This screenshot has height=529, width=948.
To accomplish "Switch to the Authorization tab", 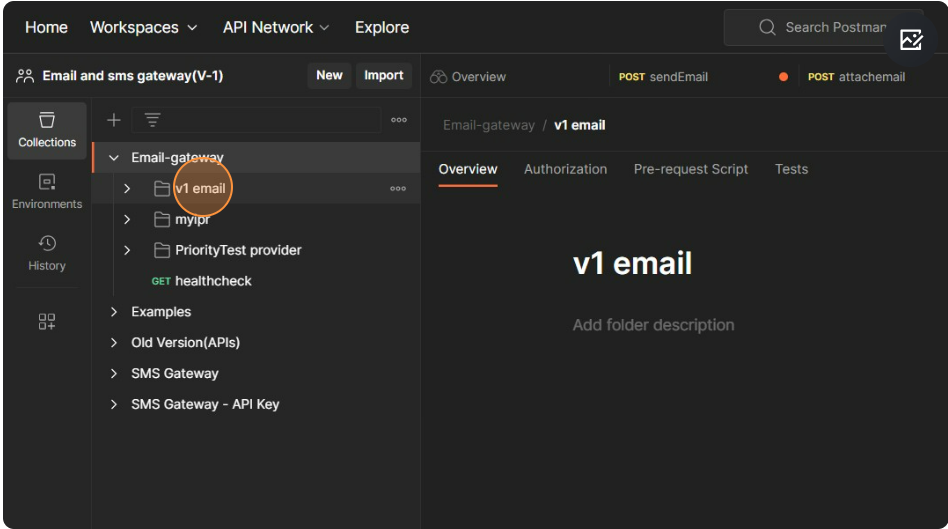I will click(565, 169).
